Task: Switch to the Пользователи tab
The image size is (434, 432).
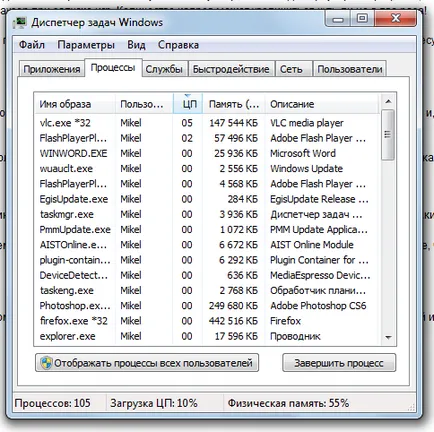Action: 350,69
